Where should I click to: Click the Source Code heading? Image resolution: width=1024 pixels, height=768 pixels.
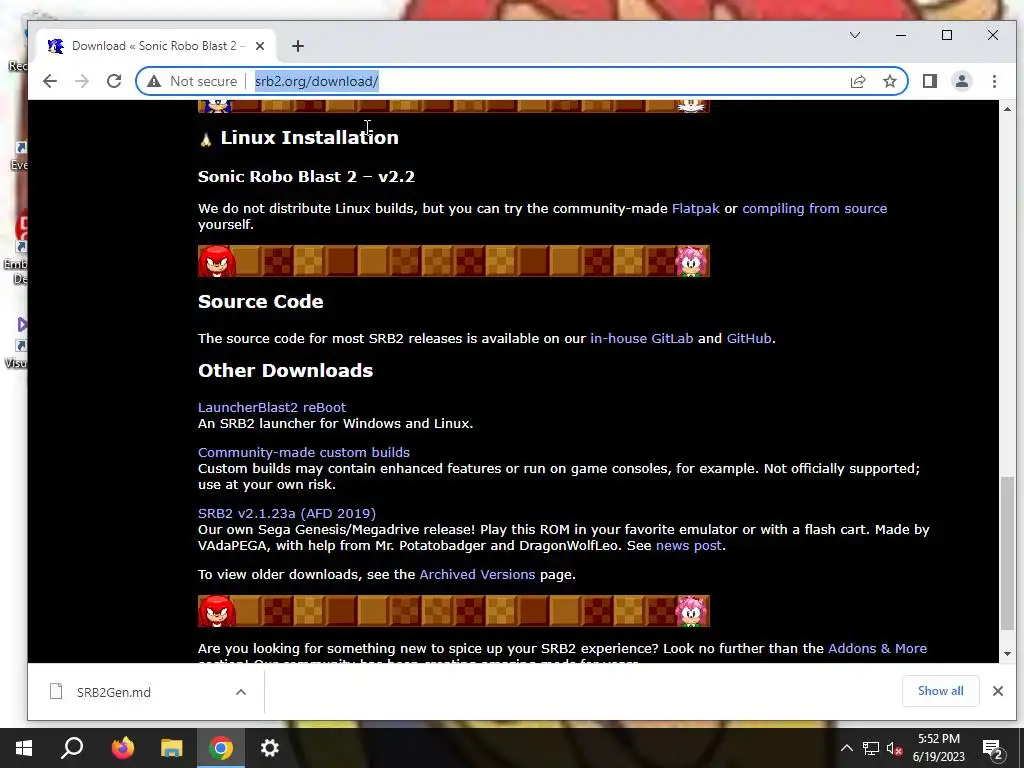point(261,302)
